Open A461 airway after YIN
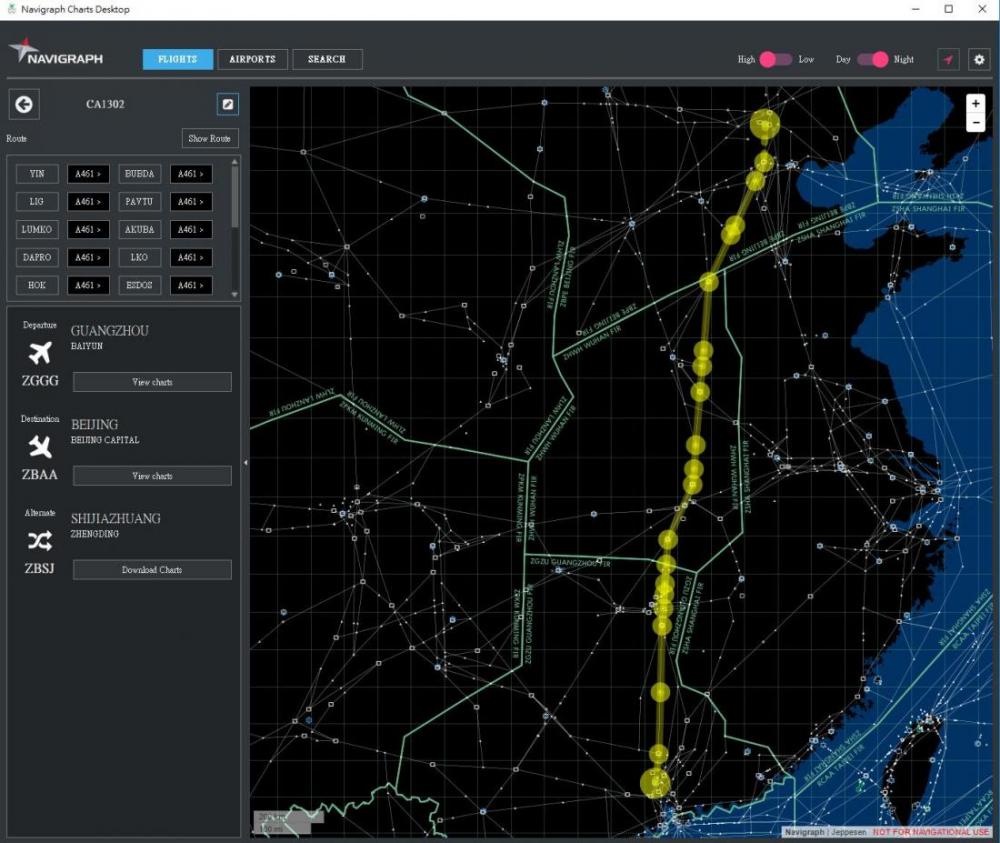 [x=88, y=173]
